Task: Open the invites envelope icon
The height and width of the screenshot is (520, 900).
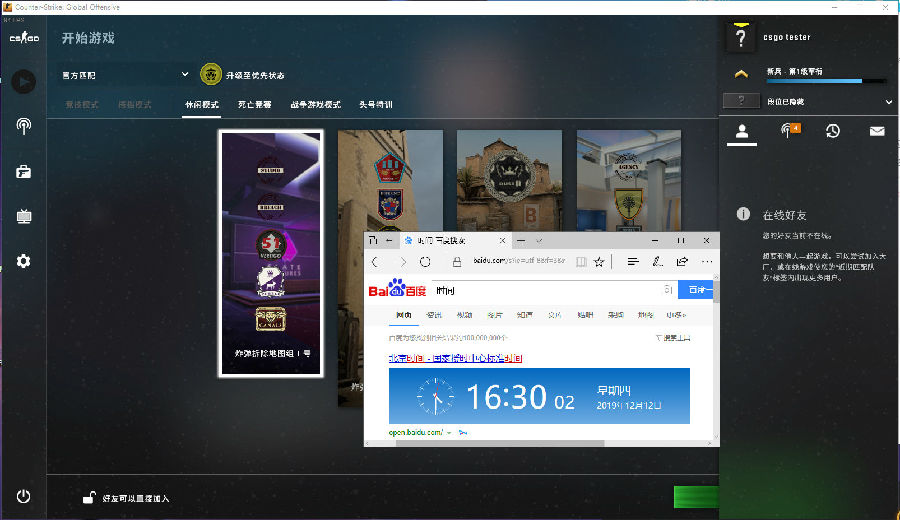Action: coord(877,131)
